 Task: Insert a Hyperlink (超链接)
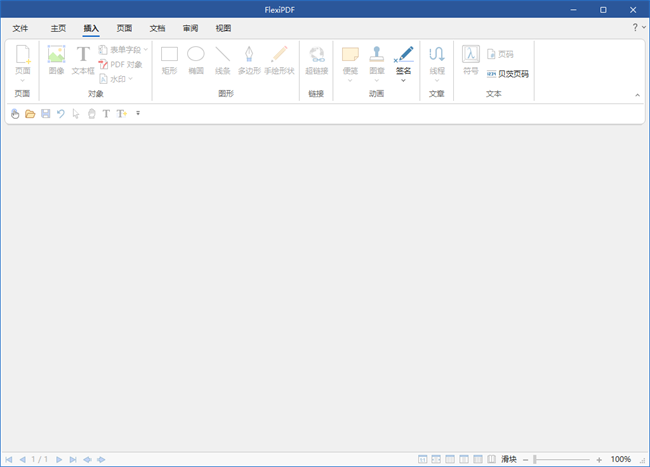click(316, 60)
